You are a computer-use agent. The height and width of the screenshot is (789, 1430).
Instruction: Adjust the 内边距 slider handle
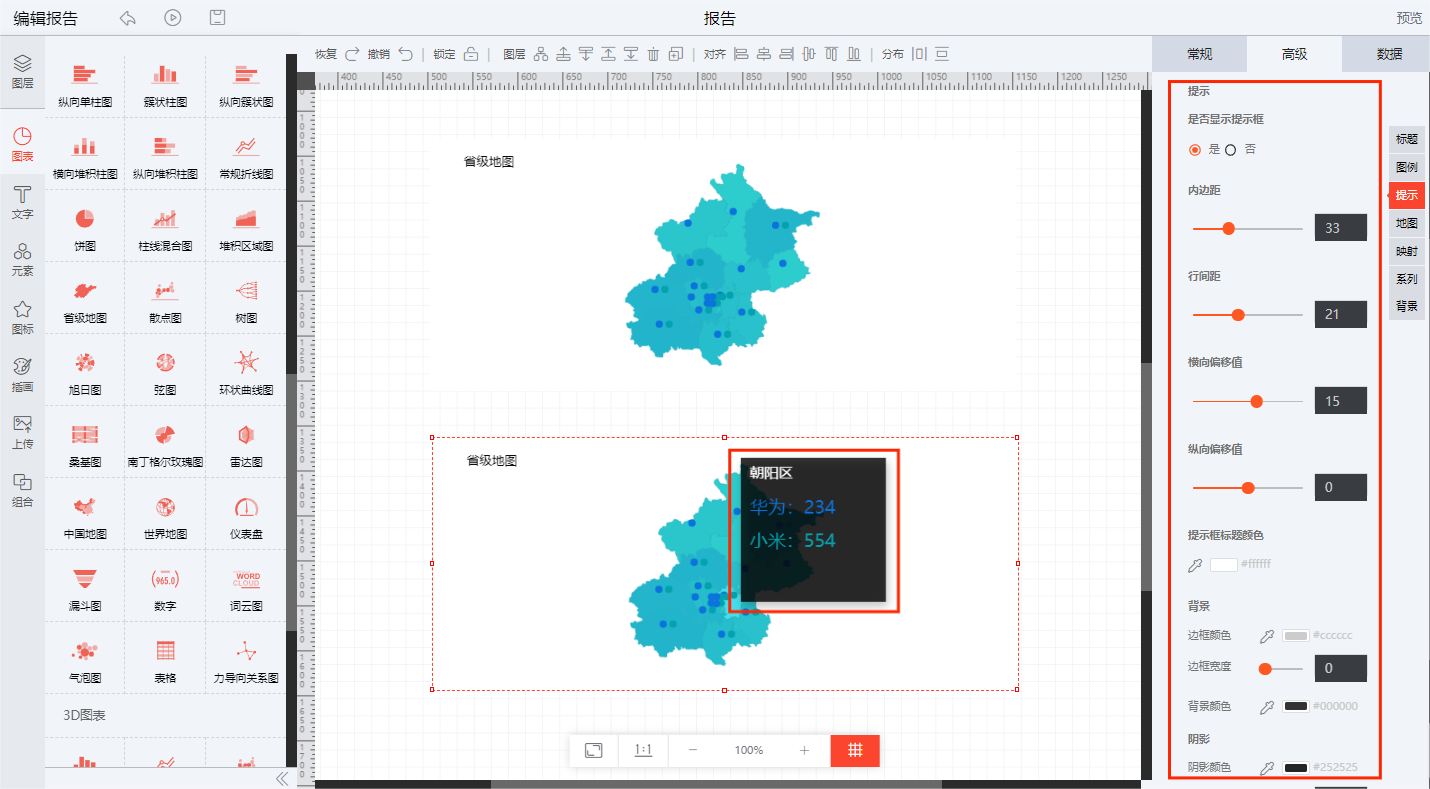click(x=1229, y=228)
